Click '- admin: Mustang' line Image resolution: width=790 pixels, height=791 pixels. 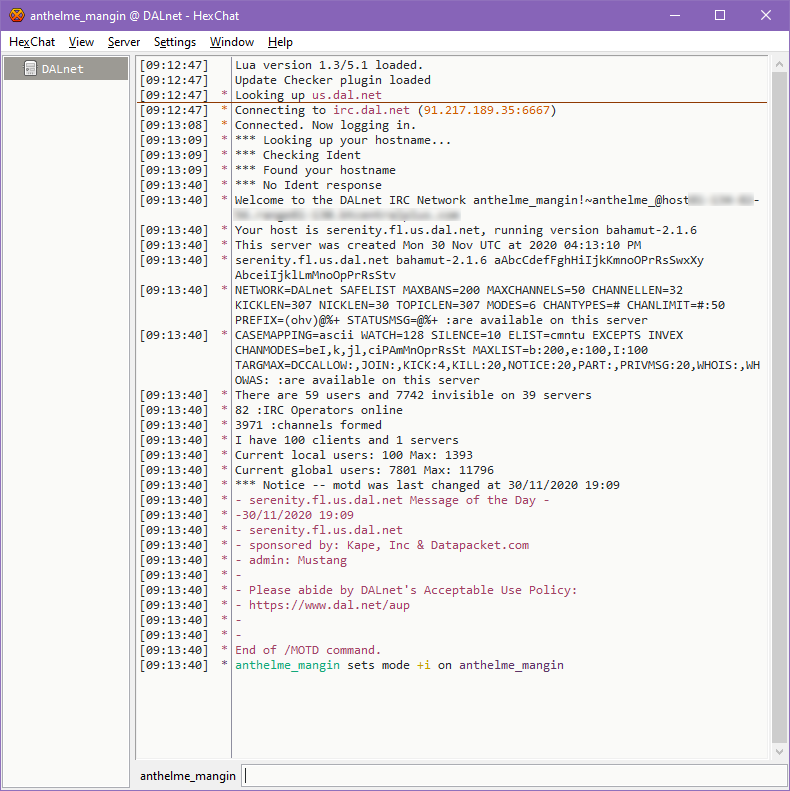291,560
